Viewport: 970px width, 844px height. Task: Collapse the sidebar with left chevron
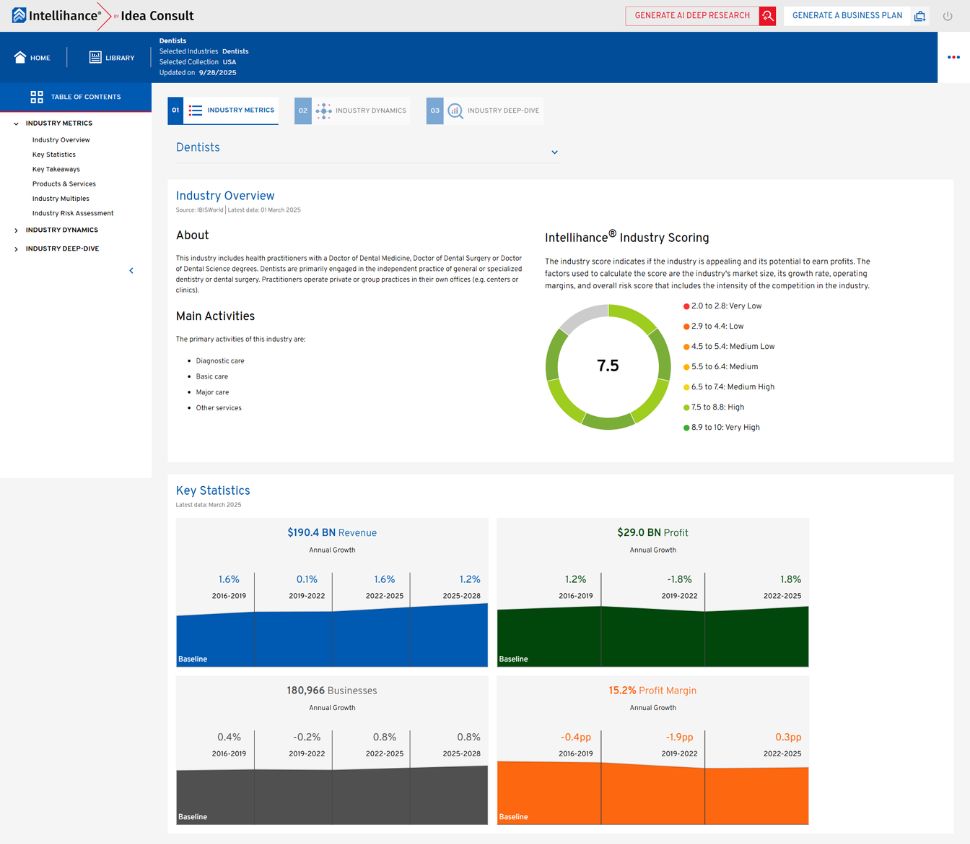[x=131, y=270]
